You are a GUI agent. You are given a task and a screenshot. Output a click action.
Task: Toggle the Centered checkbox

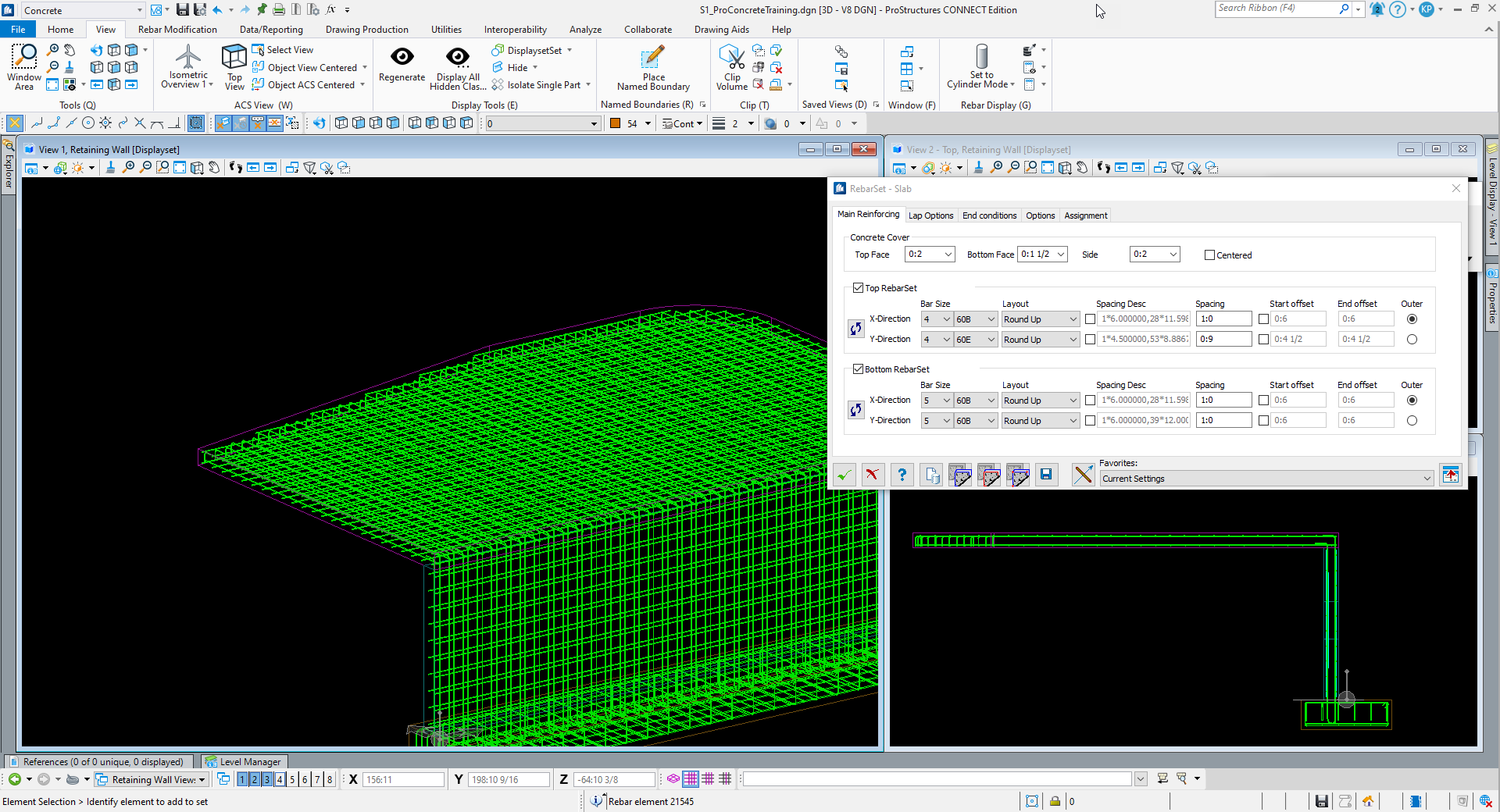1209,255
